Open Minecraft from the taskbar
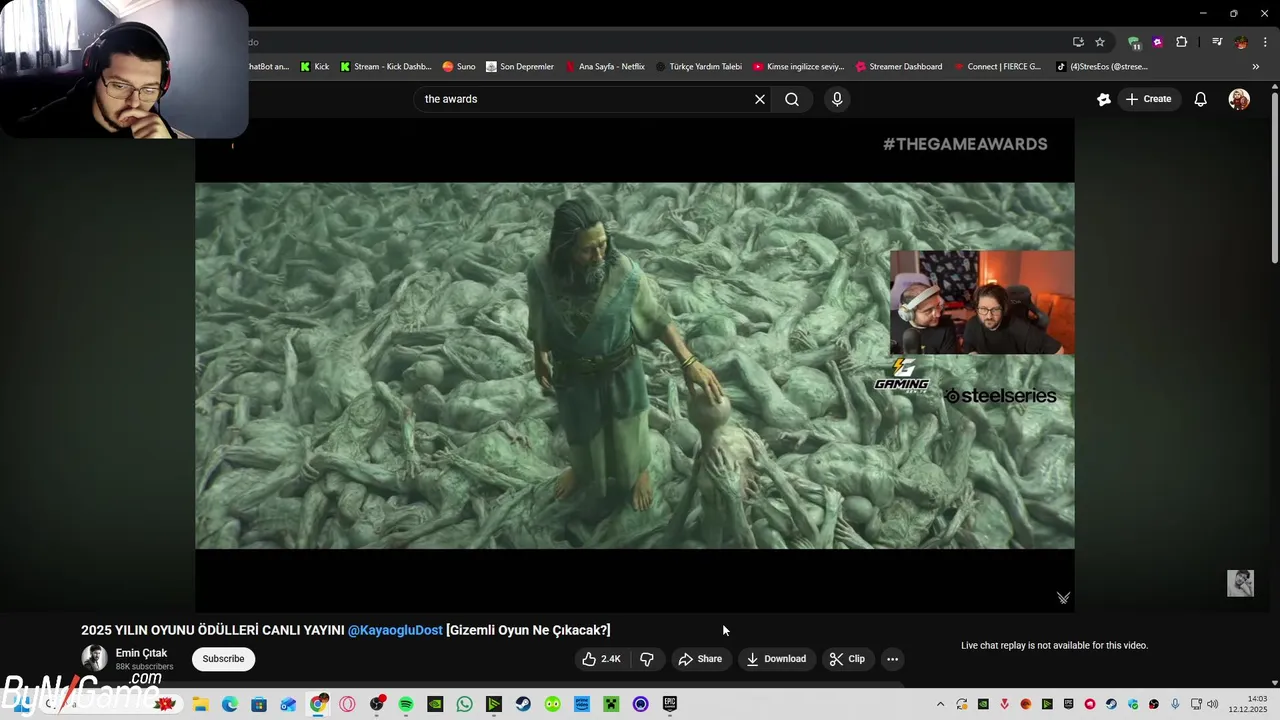Screen dimensions: 1280x720 pyautogui.click(x=611, y=704)
